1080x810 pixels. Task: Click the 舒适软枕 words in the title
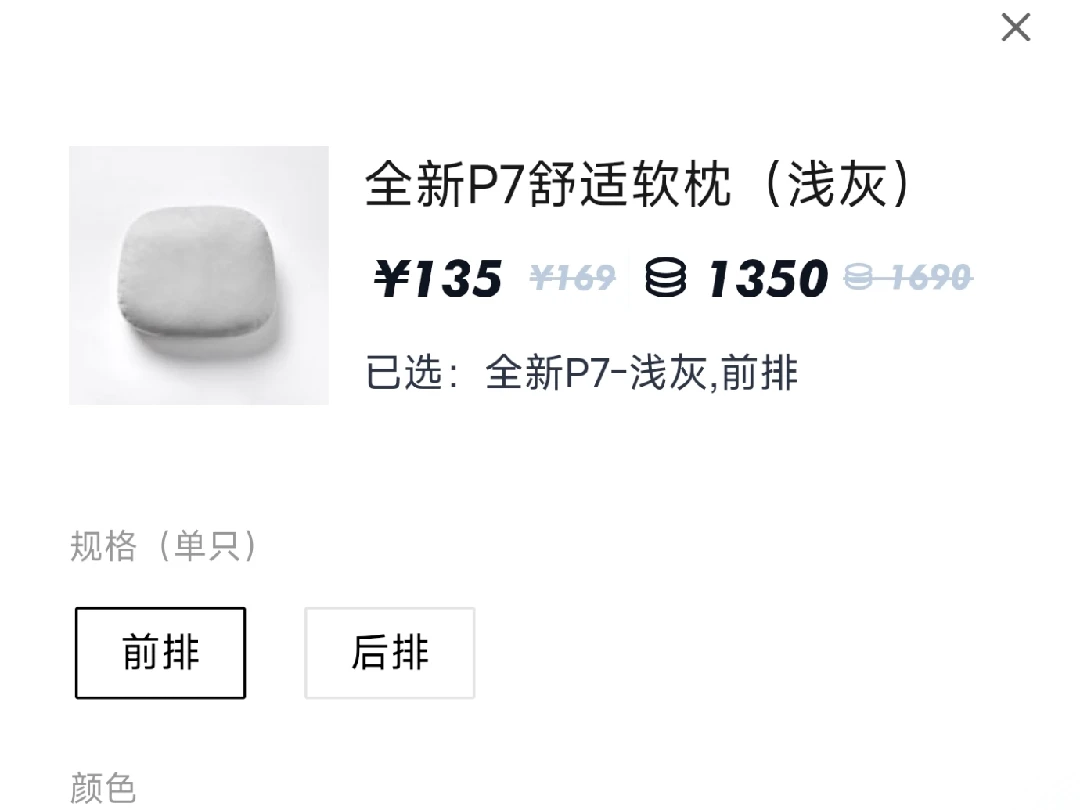point(630,185)
